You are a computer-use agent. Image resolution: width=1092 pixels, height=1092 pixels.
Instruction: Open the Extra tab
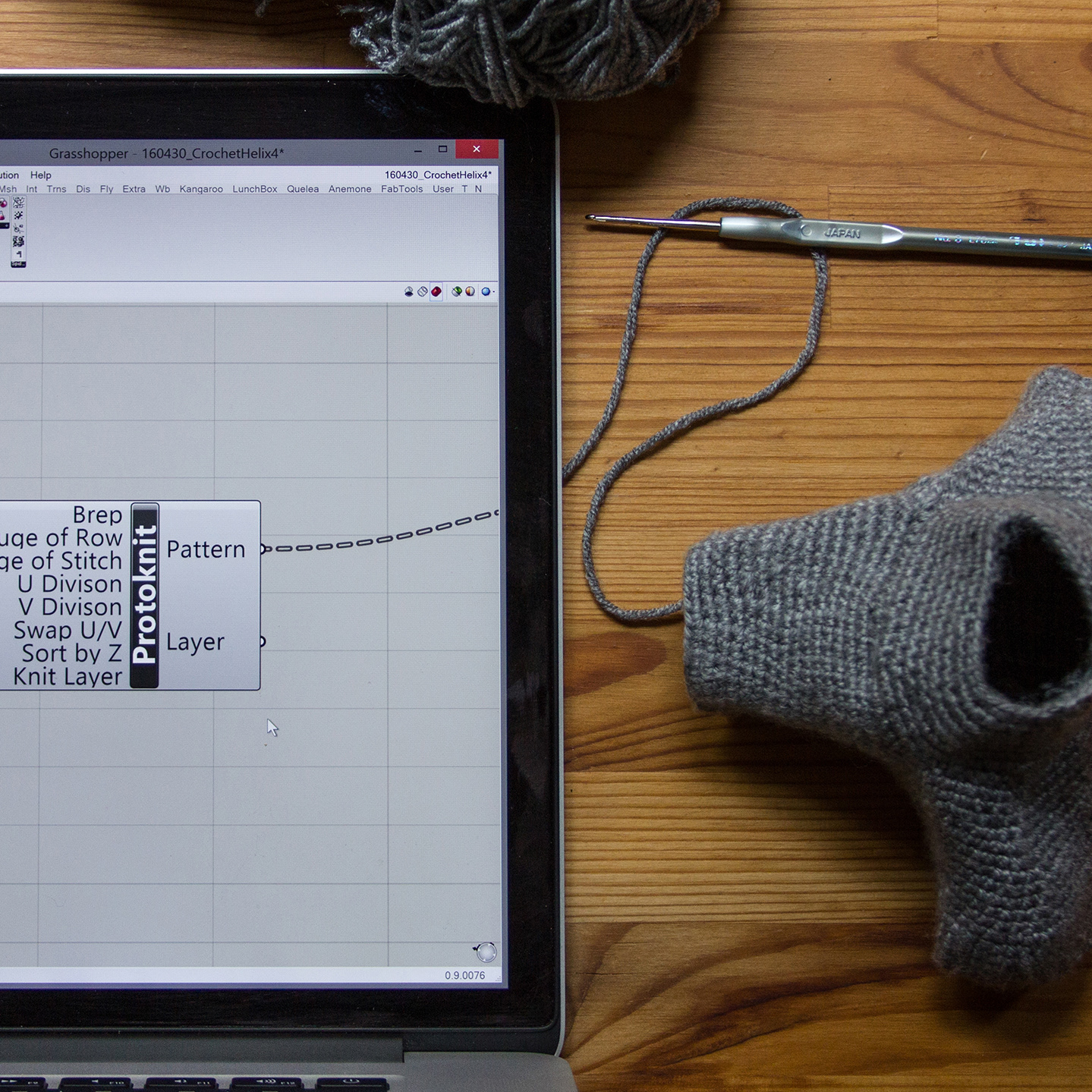pos(134,189)
